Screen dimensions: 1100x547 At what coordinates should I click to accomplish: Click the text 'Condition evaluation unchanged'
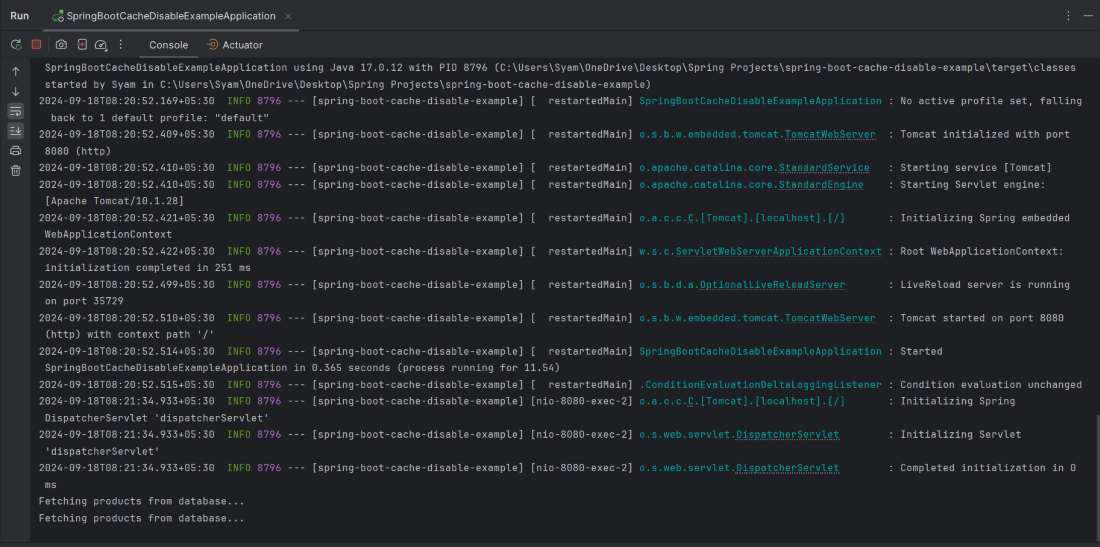click(x=991, y=385)
